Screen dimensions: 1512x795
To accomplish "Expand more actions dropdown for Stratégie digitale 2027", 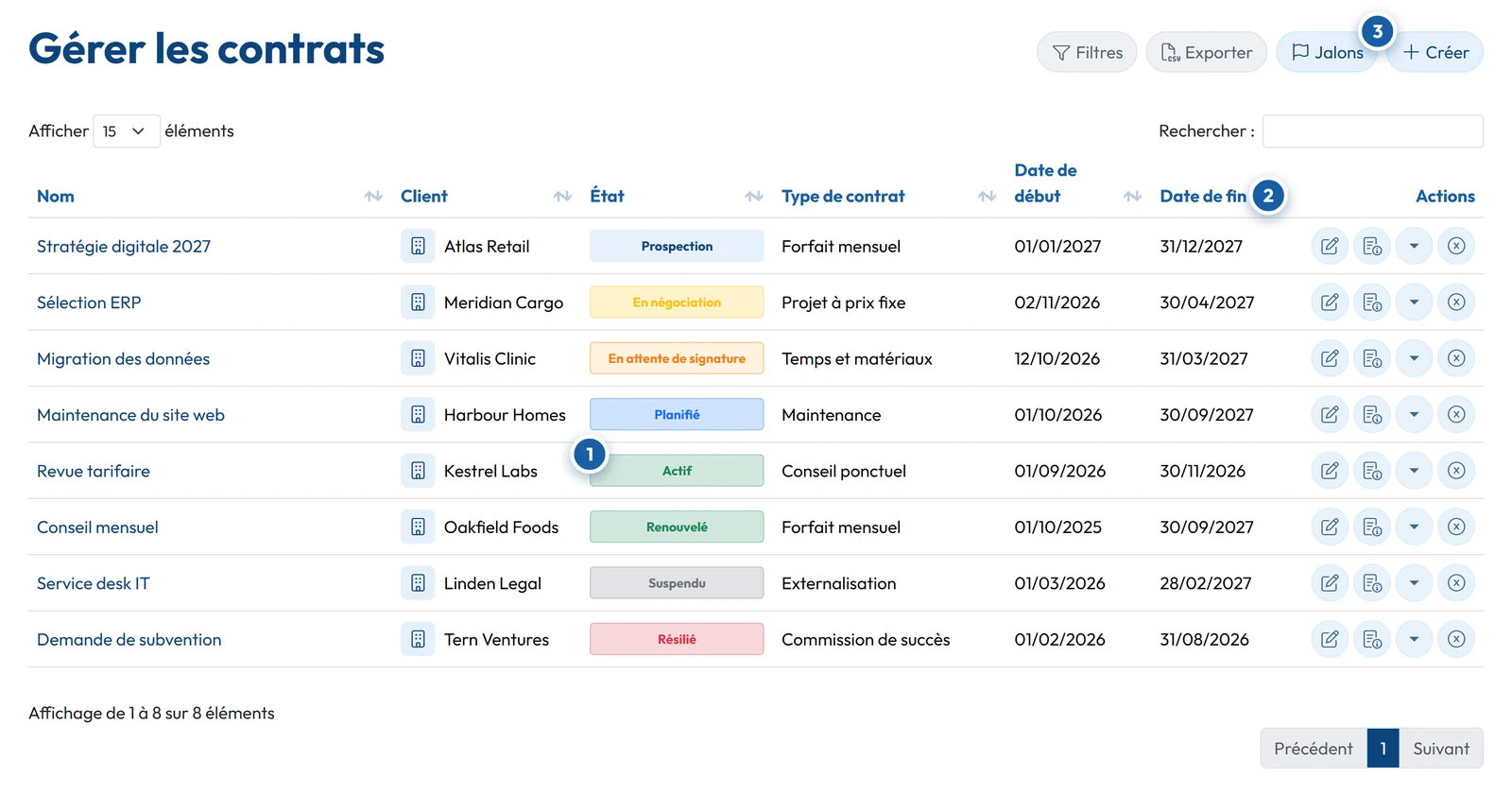I will pos(1415,246).
